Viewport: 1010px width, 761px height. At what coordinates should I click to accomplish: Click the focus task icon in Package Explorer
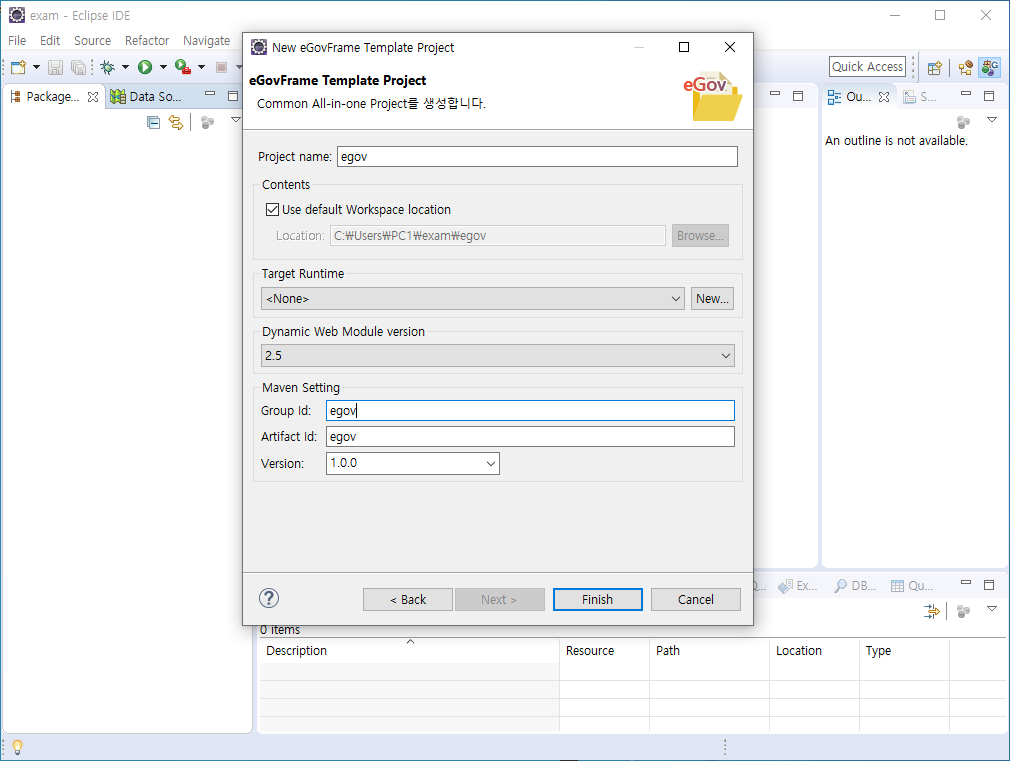[207, 122]
